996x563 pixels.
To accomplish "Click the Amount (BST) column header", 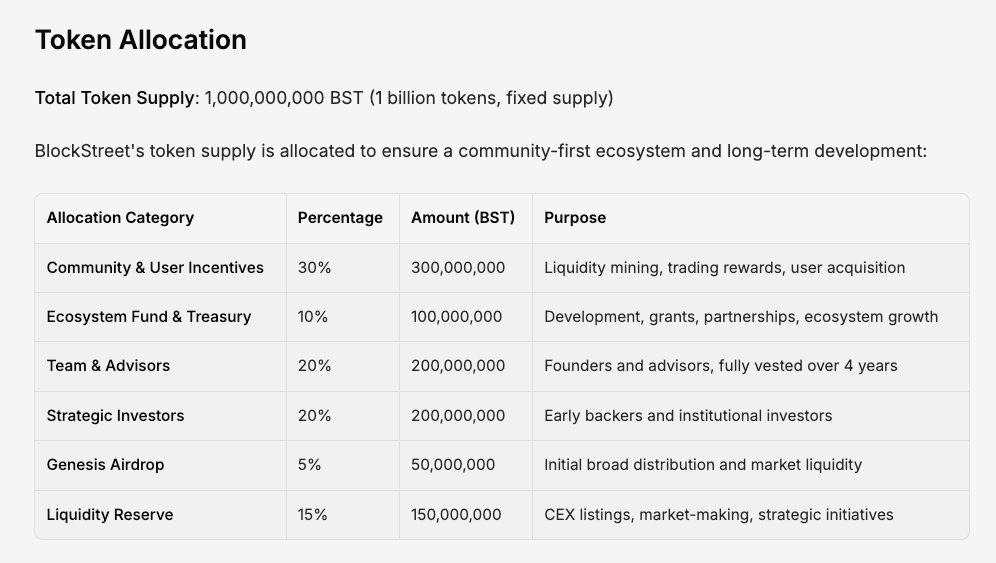I will [463, 218].
